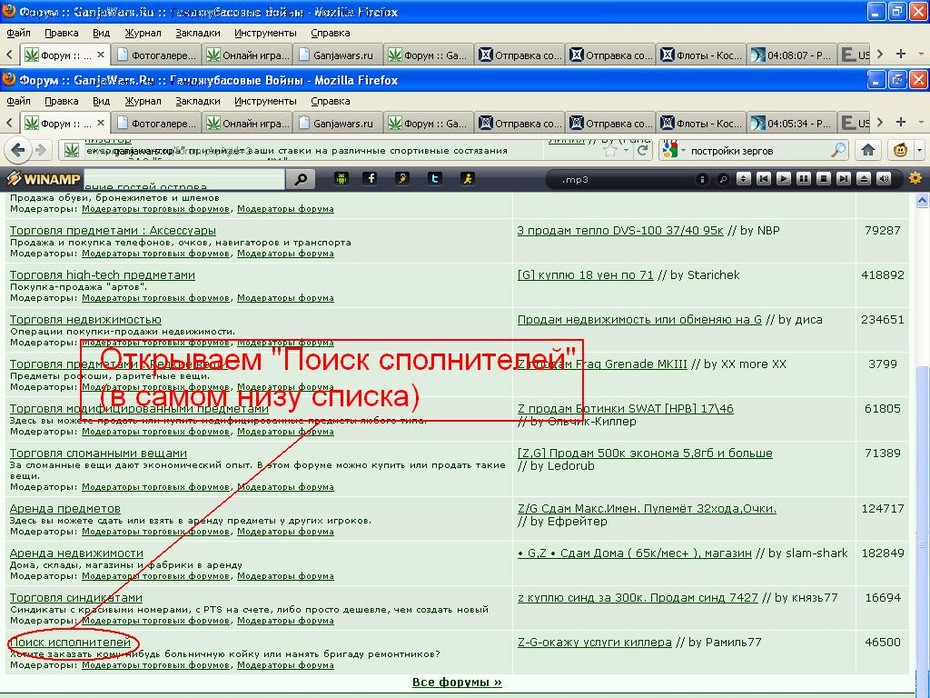
Task: Reload the page with the refresh icon
Action: [642, 151]
